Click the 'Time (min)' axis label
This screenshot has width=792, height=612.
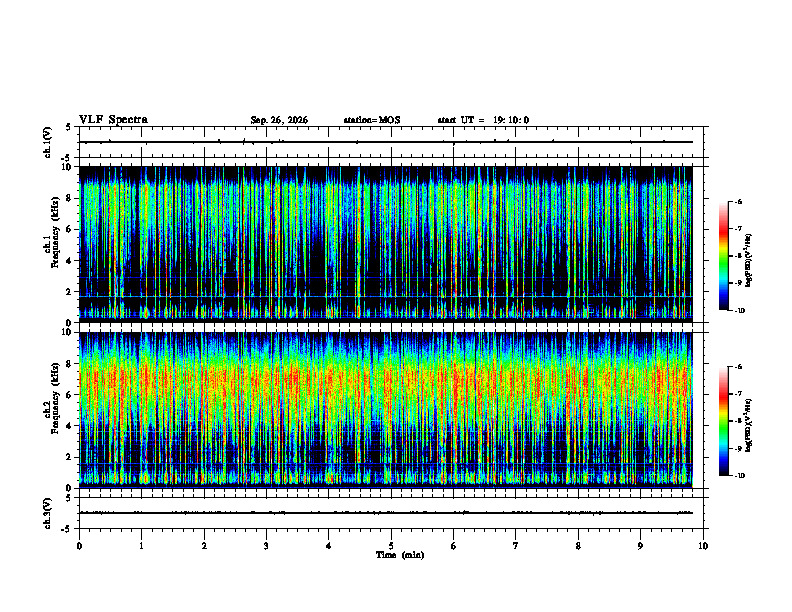pos(400,555)
